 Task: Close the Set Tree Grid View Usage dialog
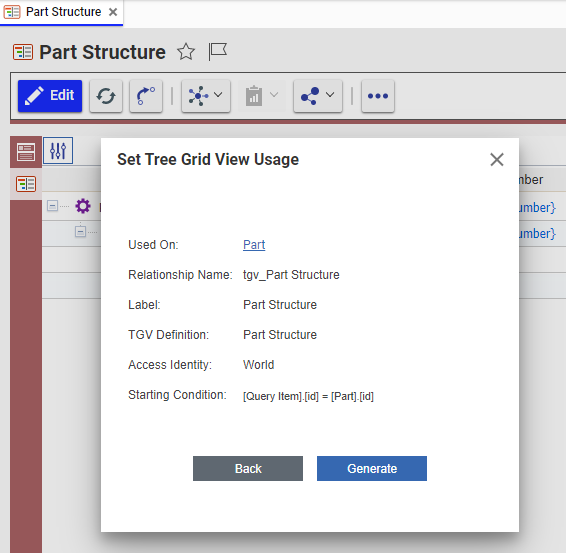pyautogui.click(x=497, y=159)
